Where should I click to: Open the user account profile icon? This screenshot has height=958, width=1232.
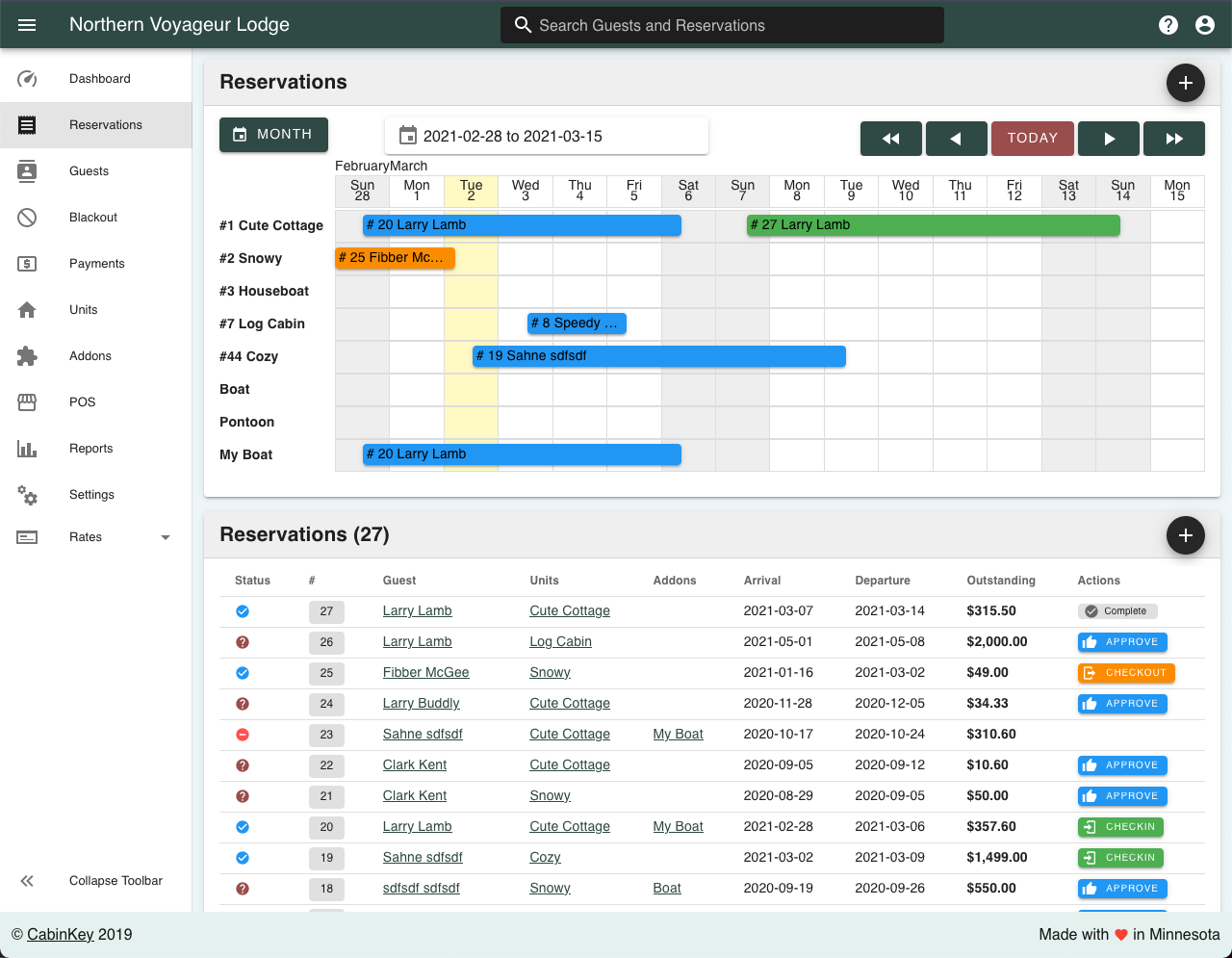pos(1205,25)
